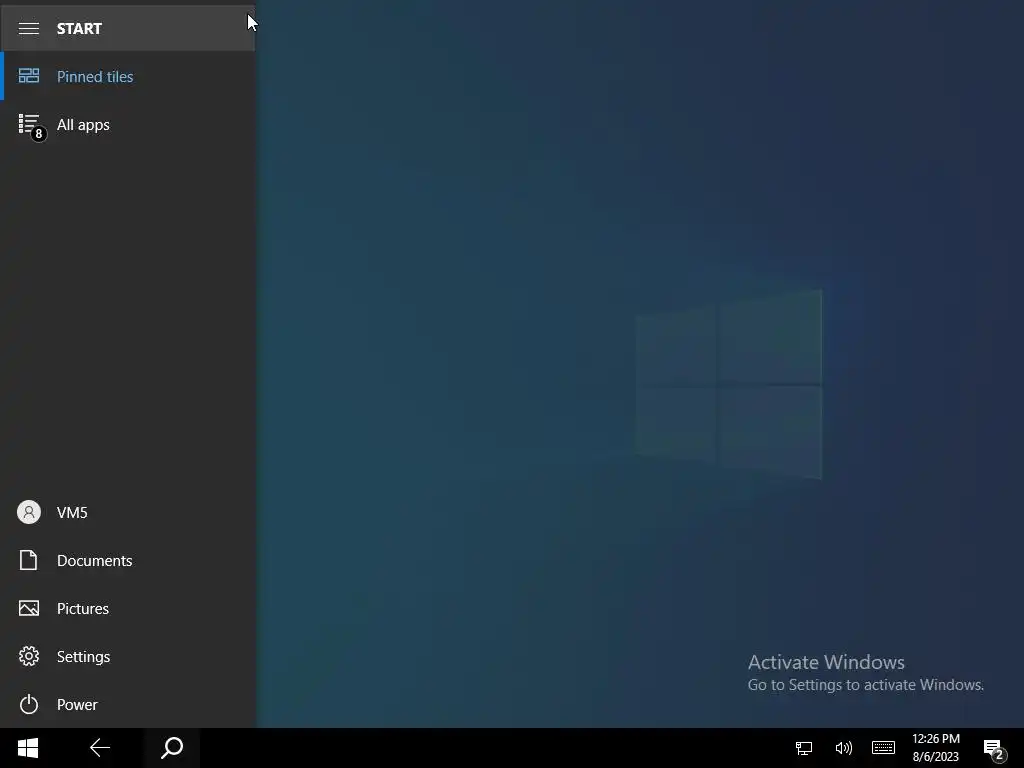
Task: Open the Action Center notifications icon
Action: [994, 748]
